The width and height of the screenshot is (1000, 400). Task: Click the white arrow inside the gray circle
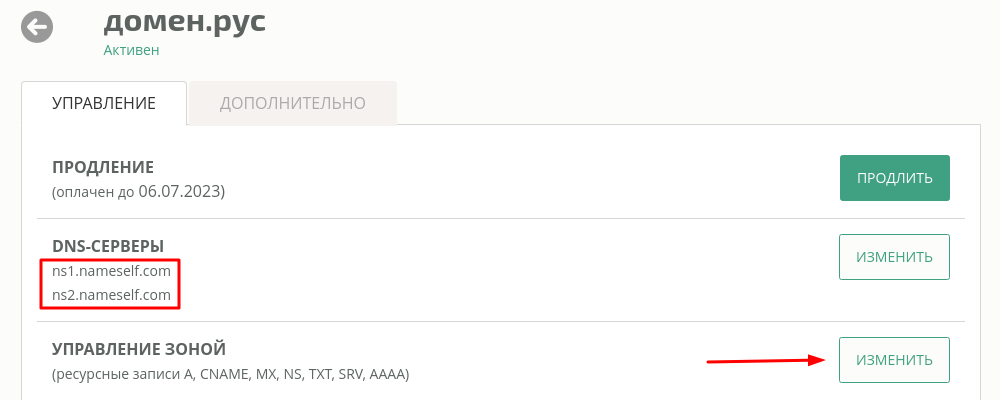[x=38, y=27]
